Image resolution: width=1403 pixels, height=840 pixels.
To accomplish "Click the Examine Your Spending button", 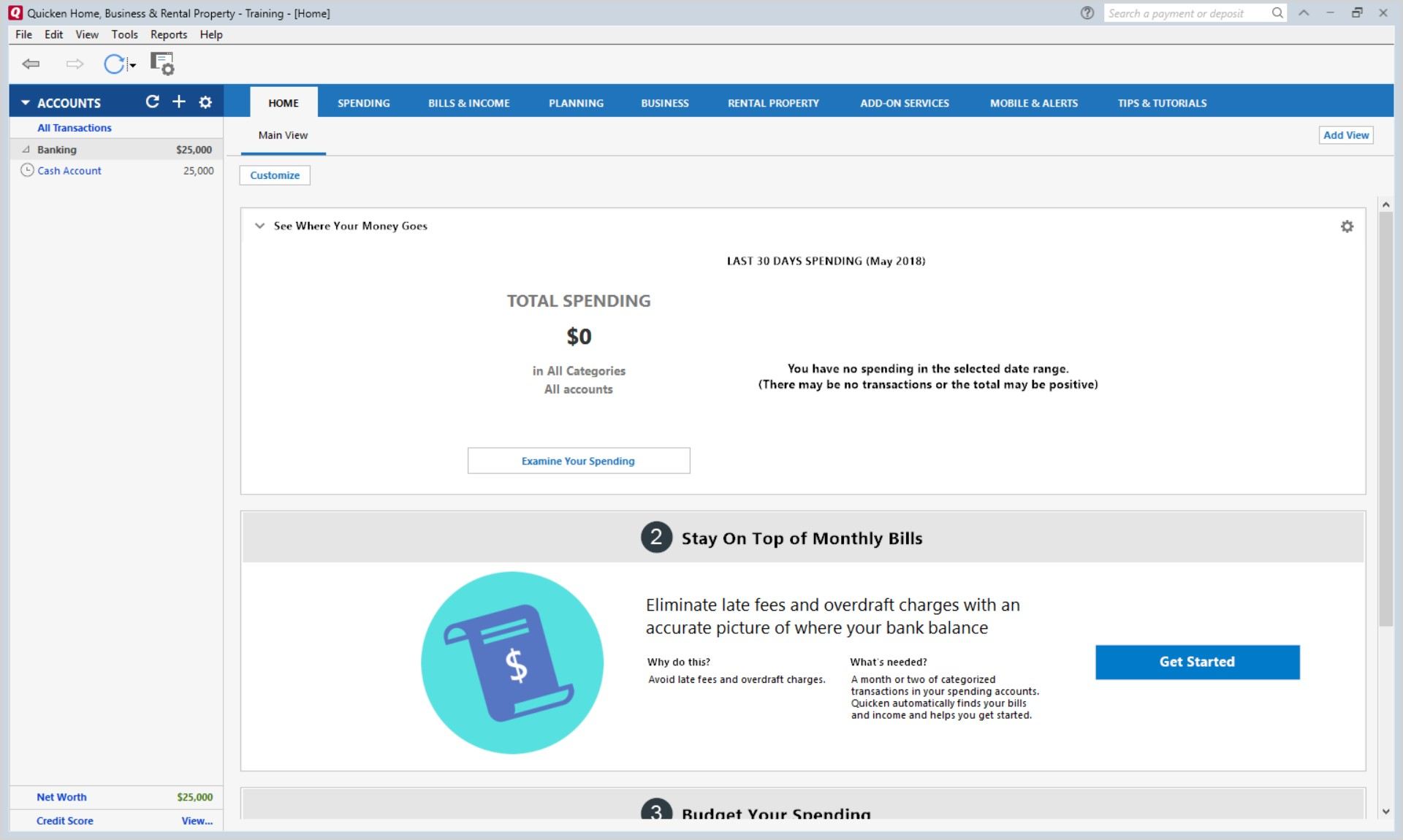I will pos(578,461).
